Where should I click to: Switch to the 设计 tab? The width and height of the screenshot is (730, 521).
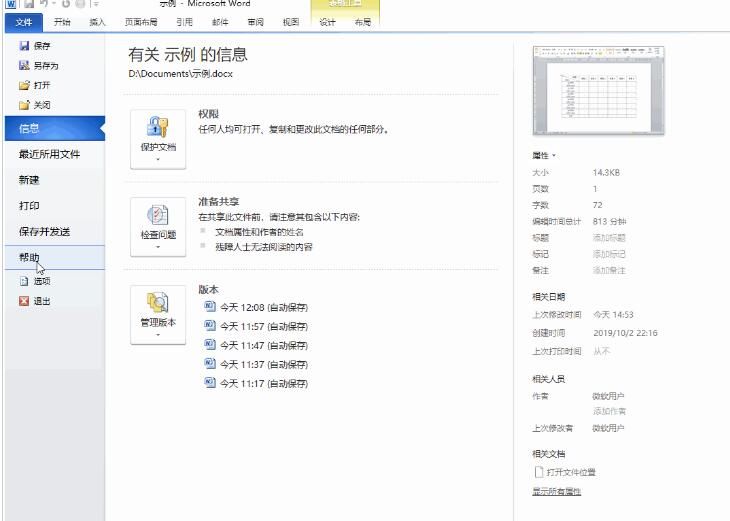pos(327,22)
